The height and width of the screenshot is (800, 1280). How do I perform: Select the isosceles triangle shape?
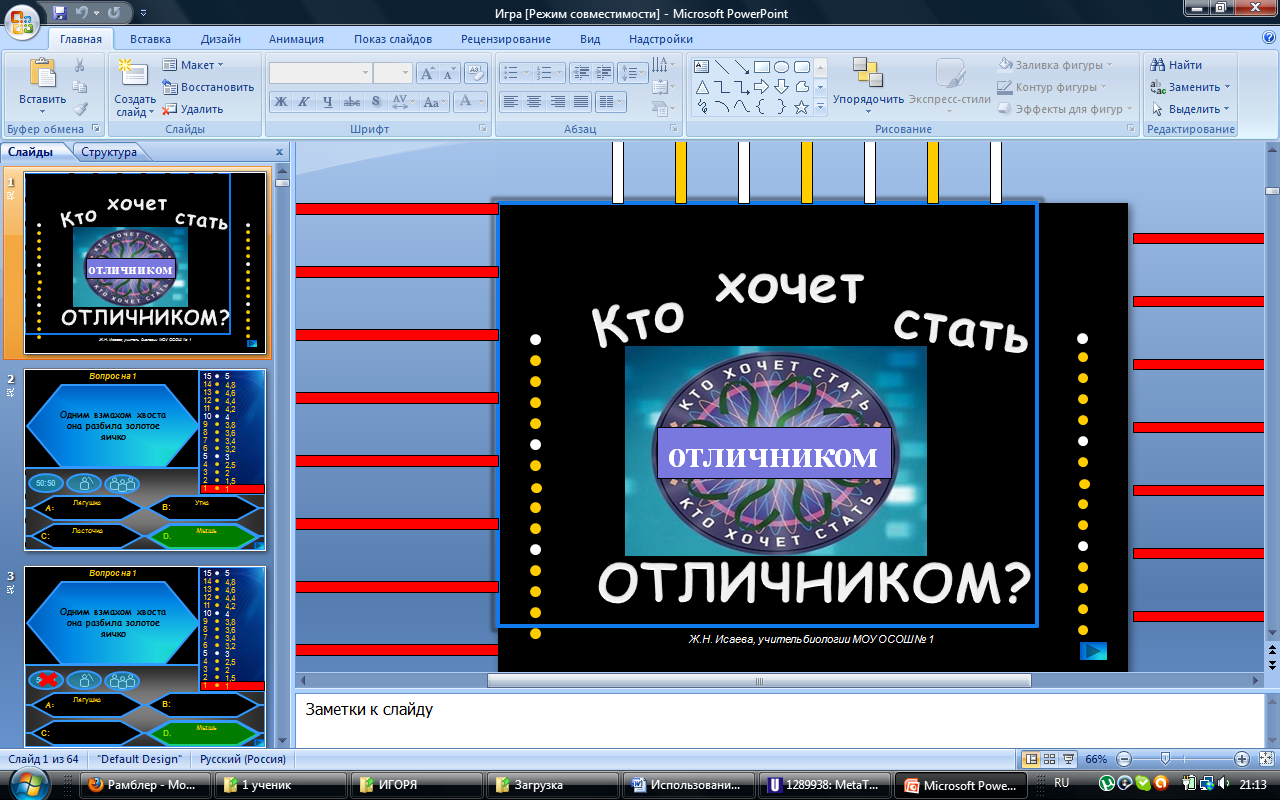click(x=701, y=87)
